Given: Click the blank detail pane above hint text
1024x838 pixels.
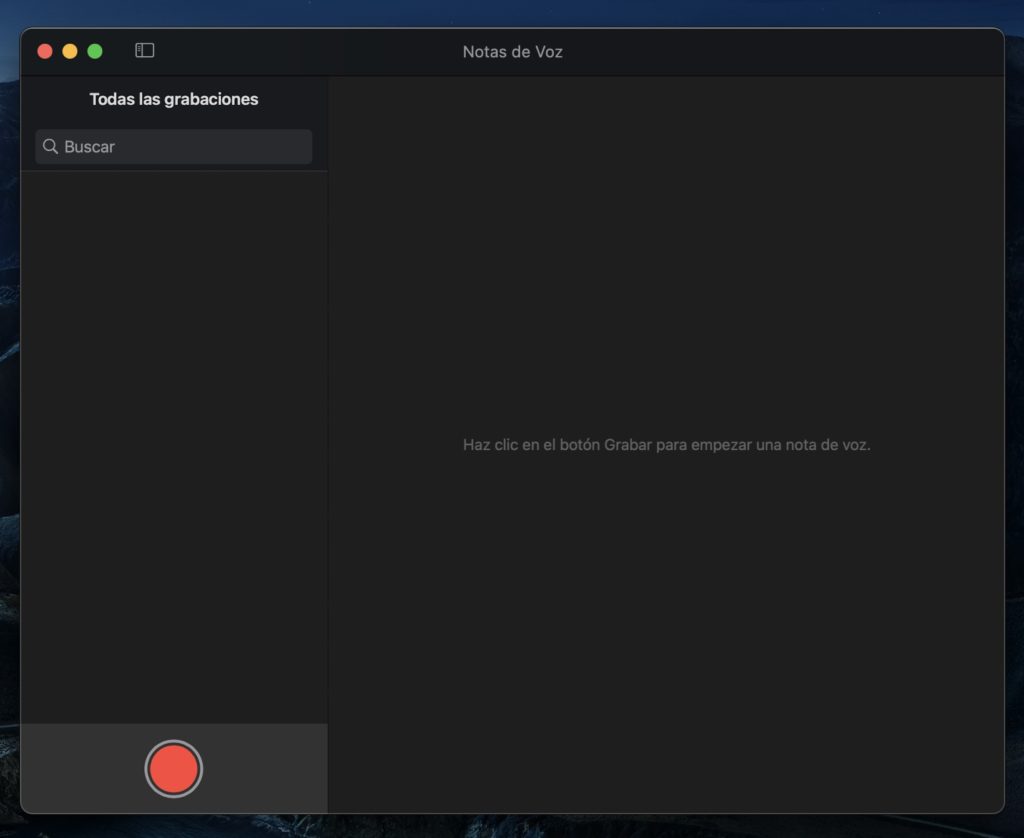Looking at the screenshot, I should click(x=666, y=250).
